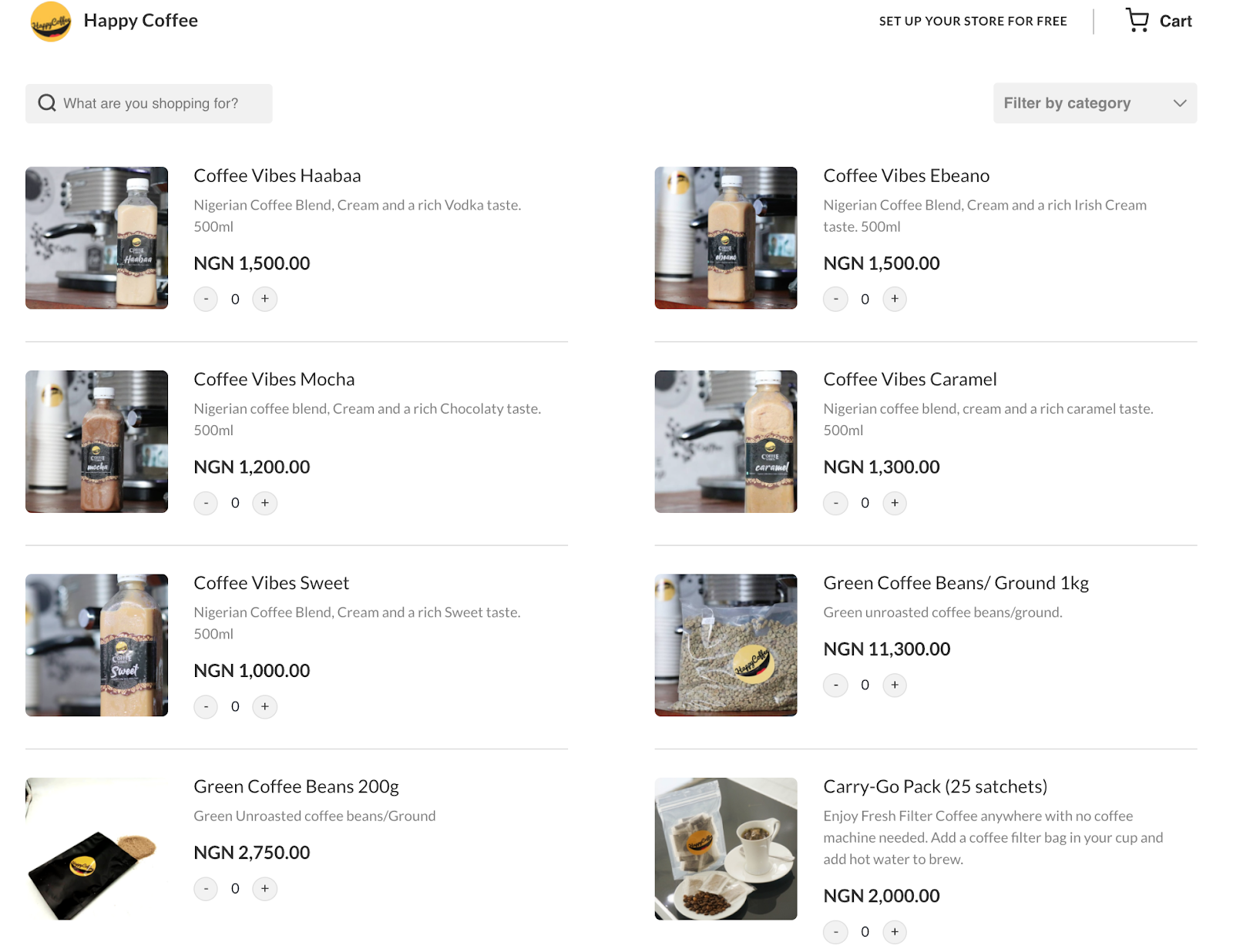View the Carry-Go Pack satchets image

coord(726,849)
